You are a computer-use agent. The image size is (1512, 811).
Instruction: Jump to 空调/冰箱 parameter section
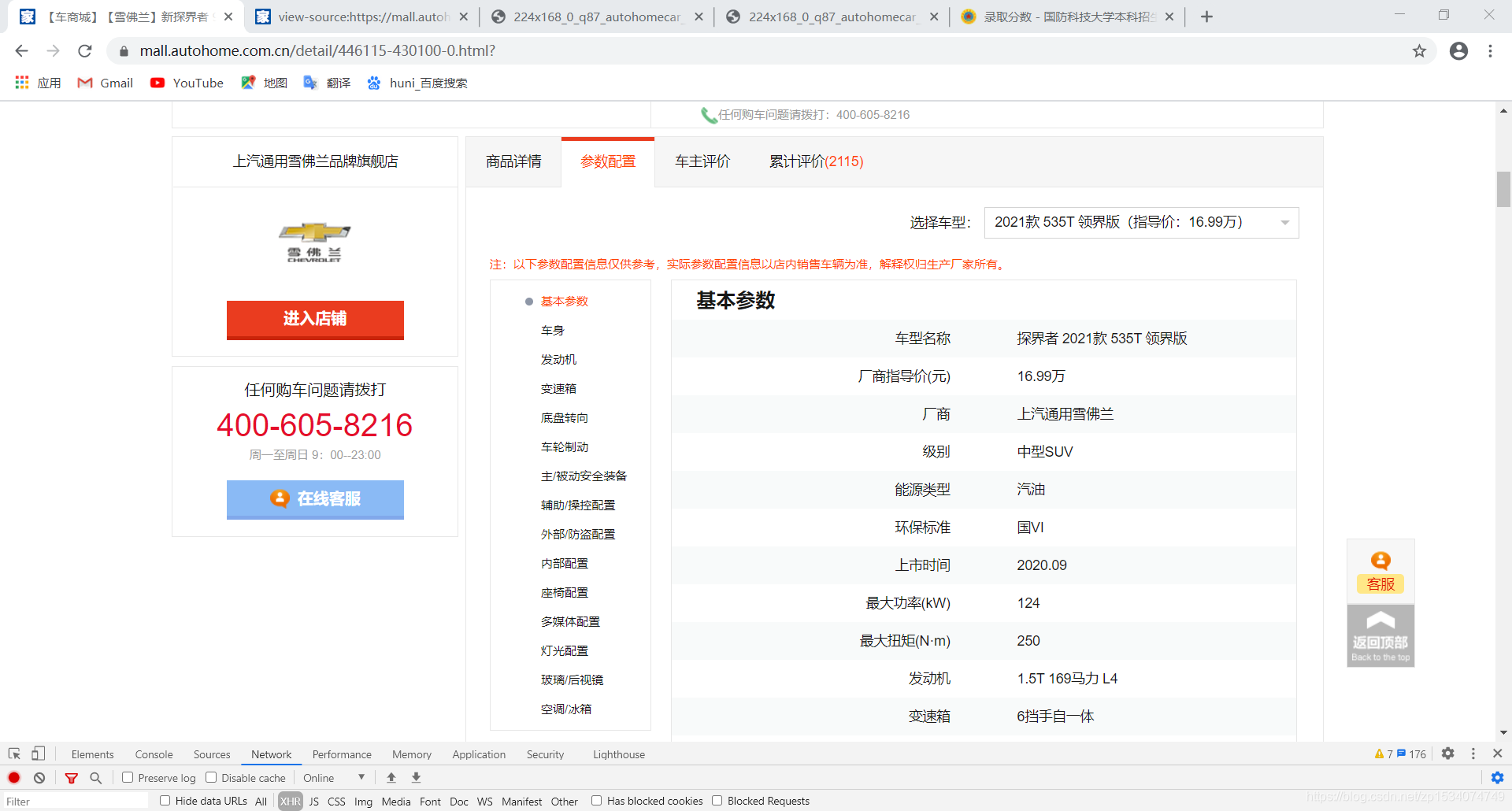[566, 709]
